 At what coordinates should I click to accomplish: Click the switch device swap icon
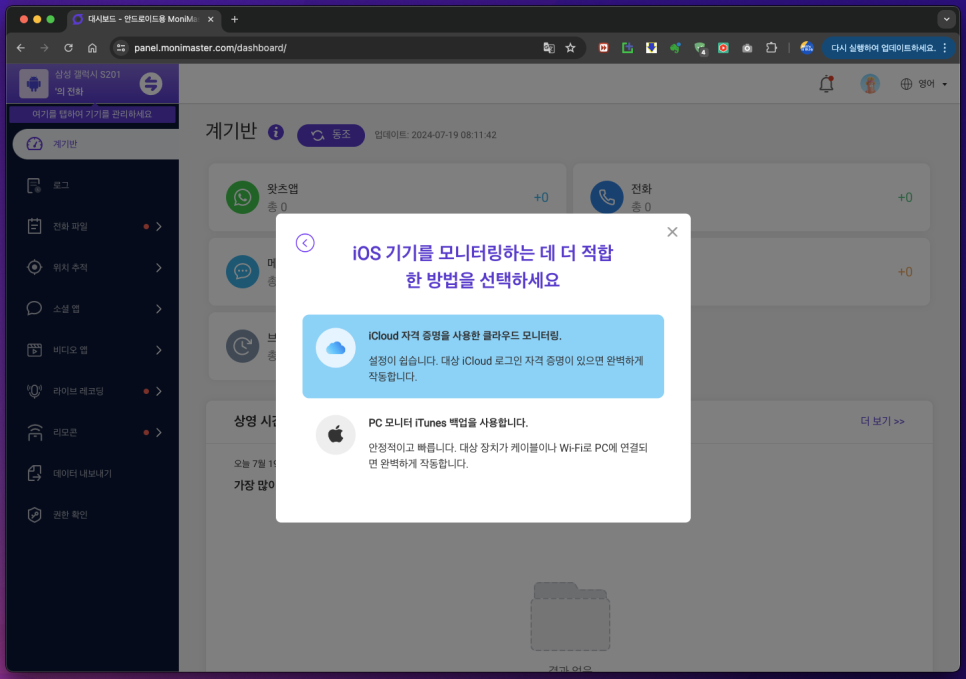(x=150, y=83)
